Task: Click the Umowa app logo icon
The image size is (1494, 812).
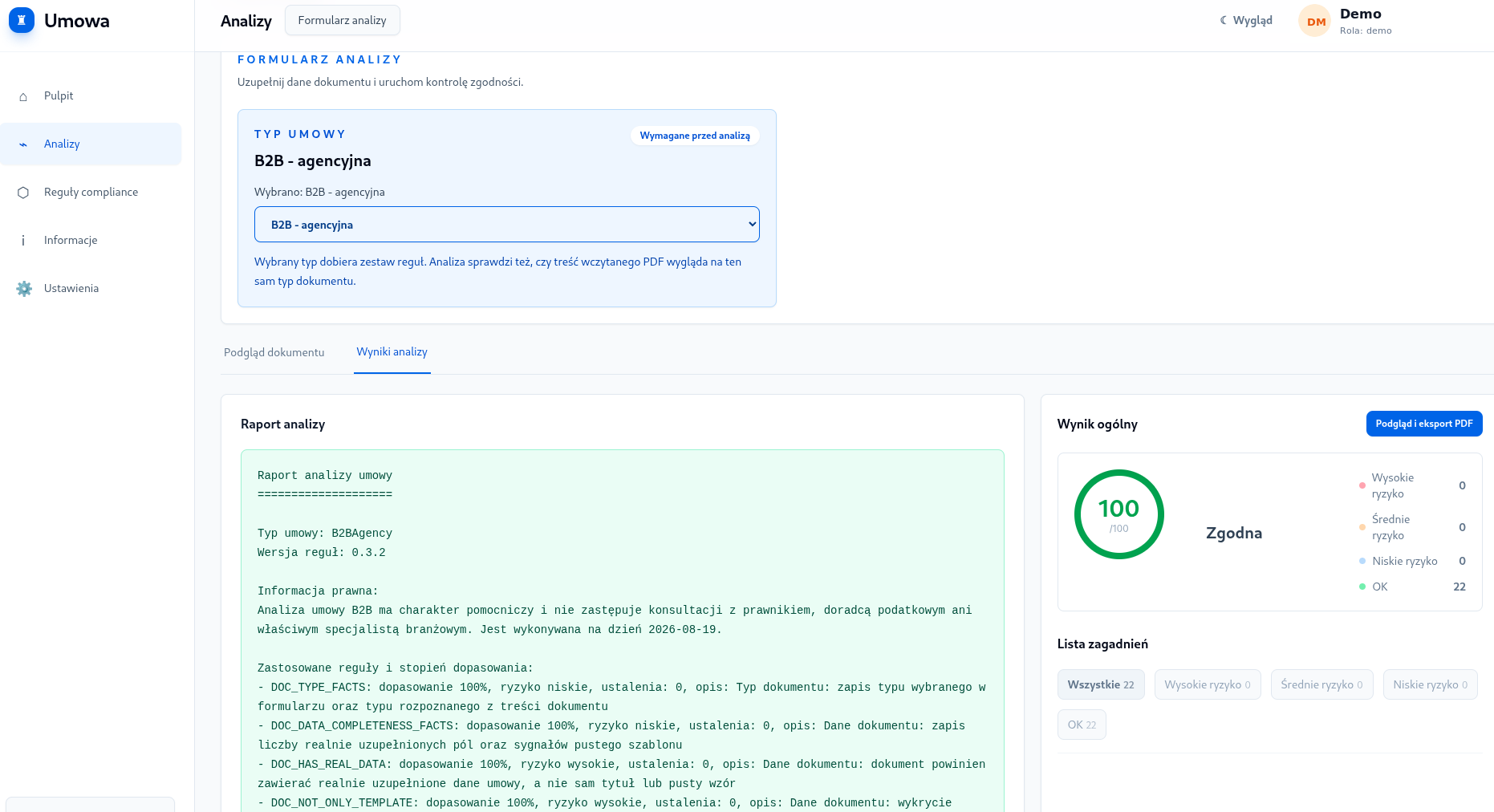Action: point(22,20)
